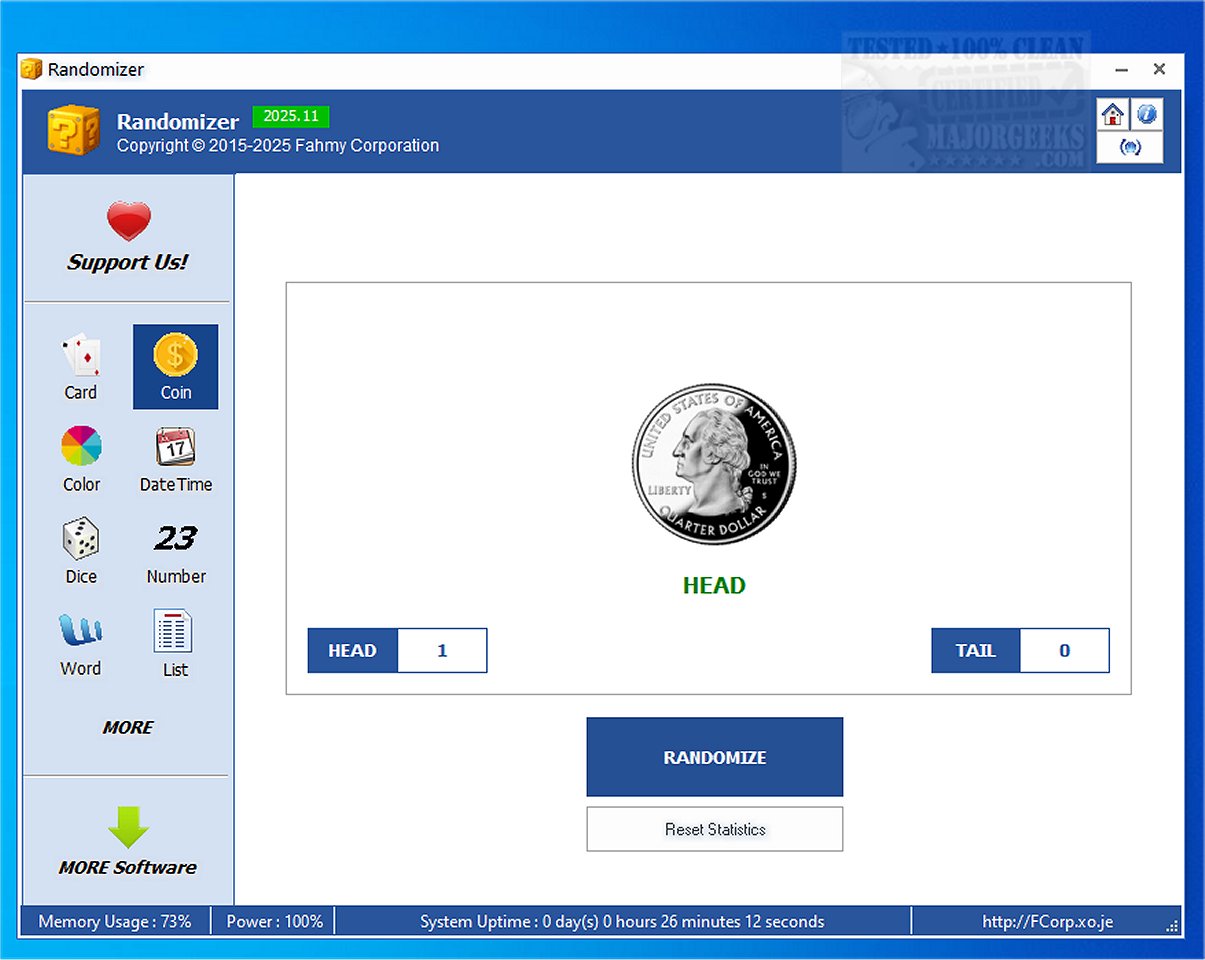Click the Copyright Fahmy Corporation text
The height and width of the screenshot is (960, 1205).
pos(278,146)
